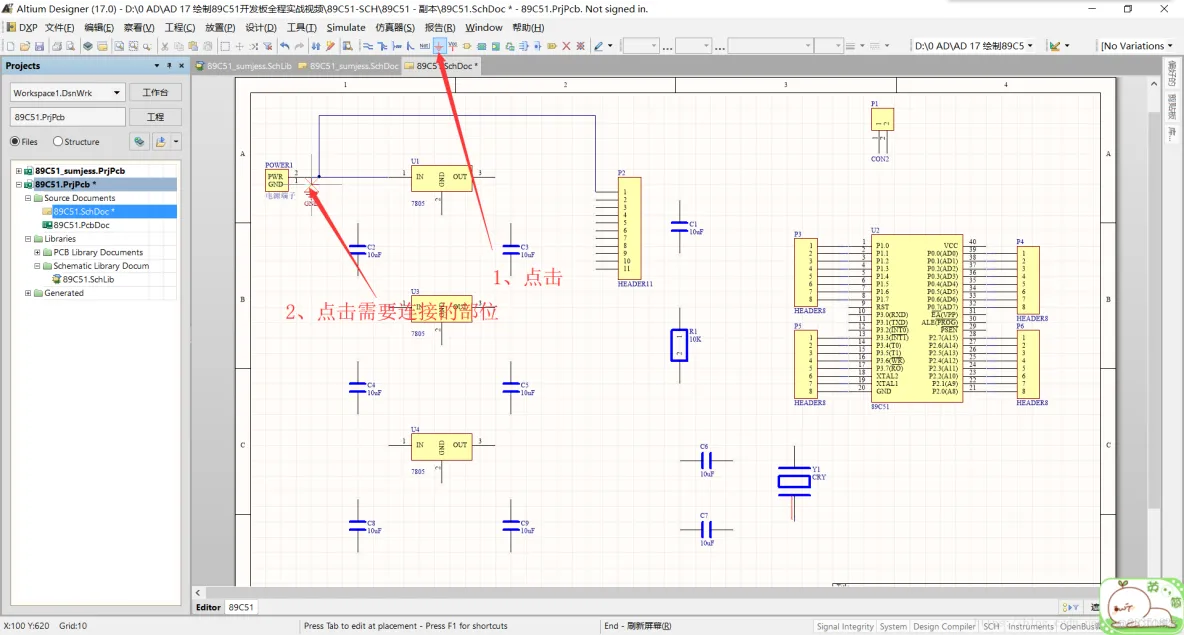Collapse the Libraries folder
This screenshot has width=1184, height=635.
(28, 239)
